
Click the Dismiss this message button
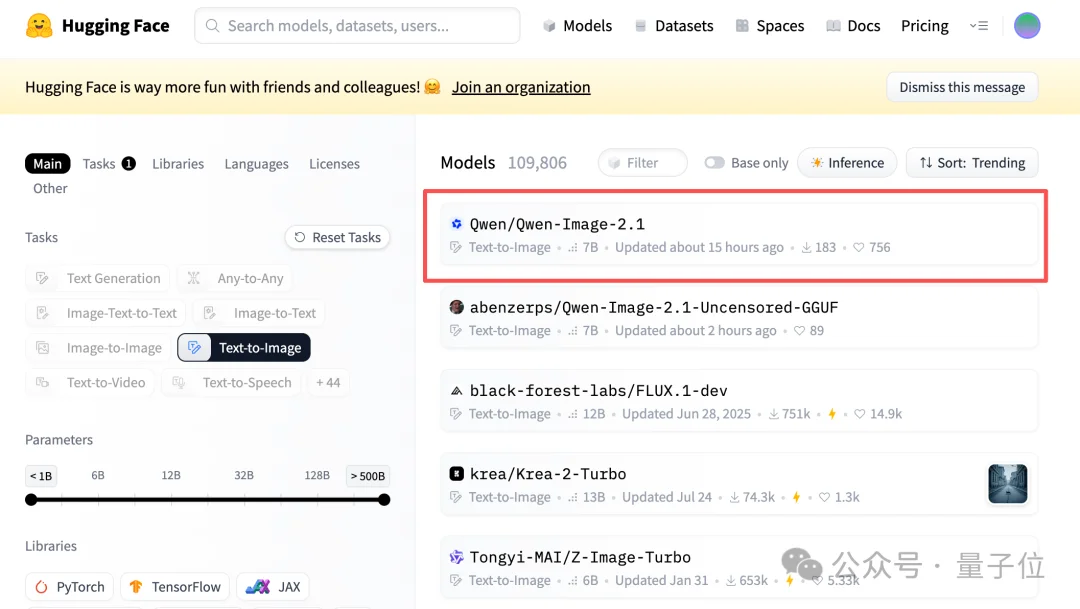[x=962, y=87]
